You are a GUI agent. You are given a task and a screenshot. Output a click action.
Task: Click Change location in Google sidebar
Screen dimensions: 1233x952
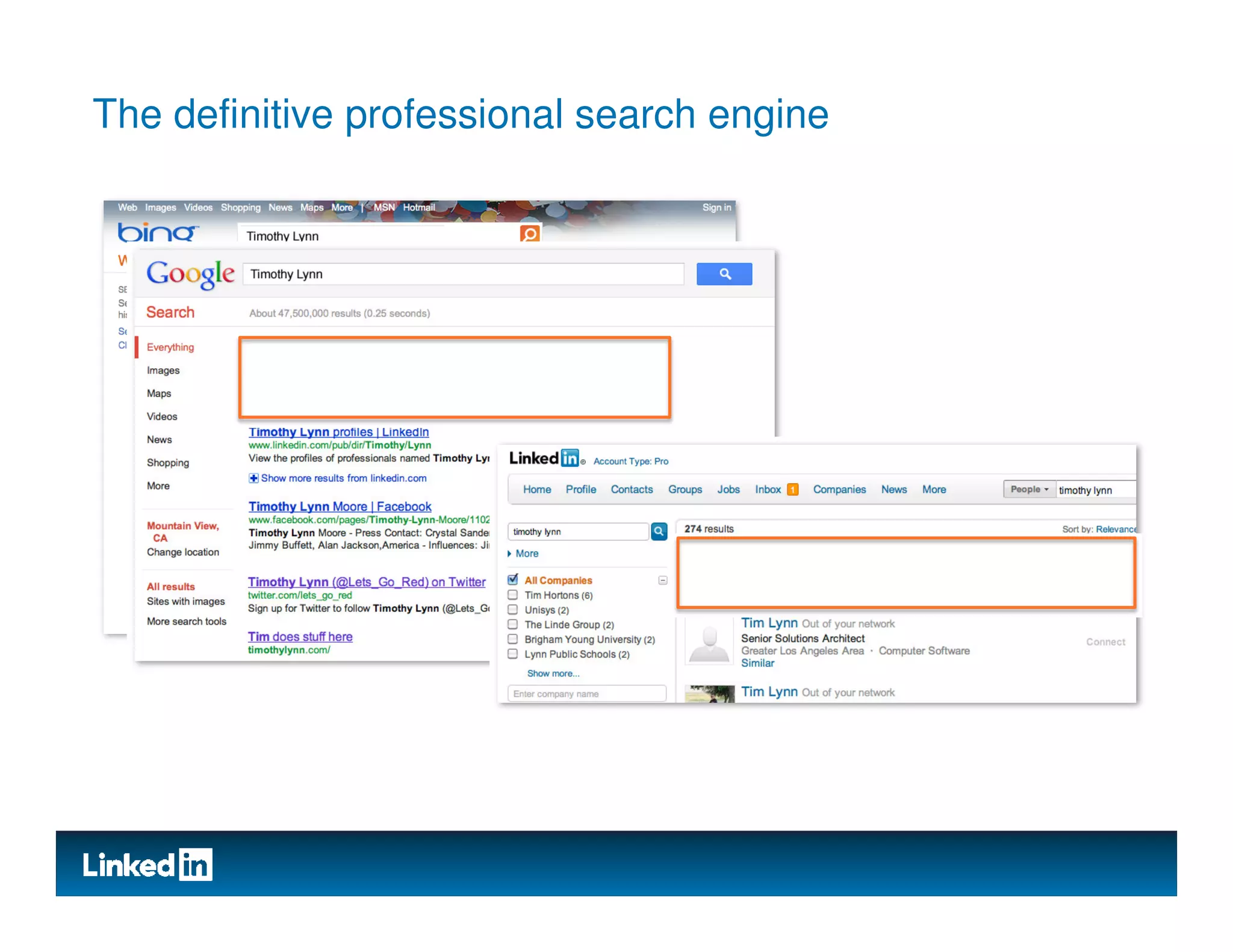[183, 552]
